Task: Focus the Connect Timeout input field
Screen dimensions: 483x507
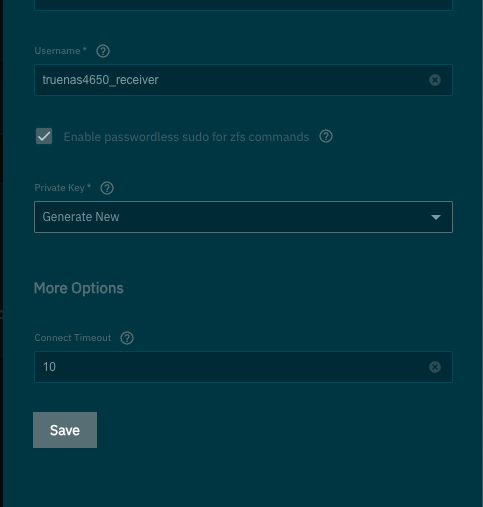Action: [243, 367]
